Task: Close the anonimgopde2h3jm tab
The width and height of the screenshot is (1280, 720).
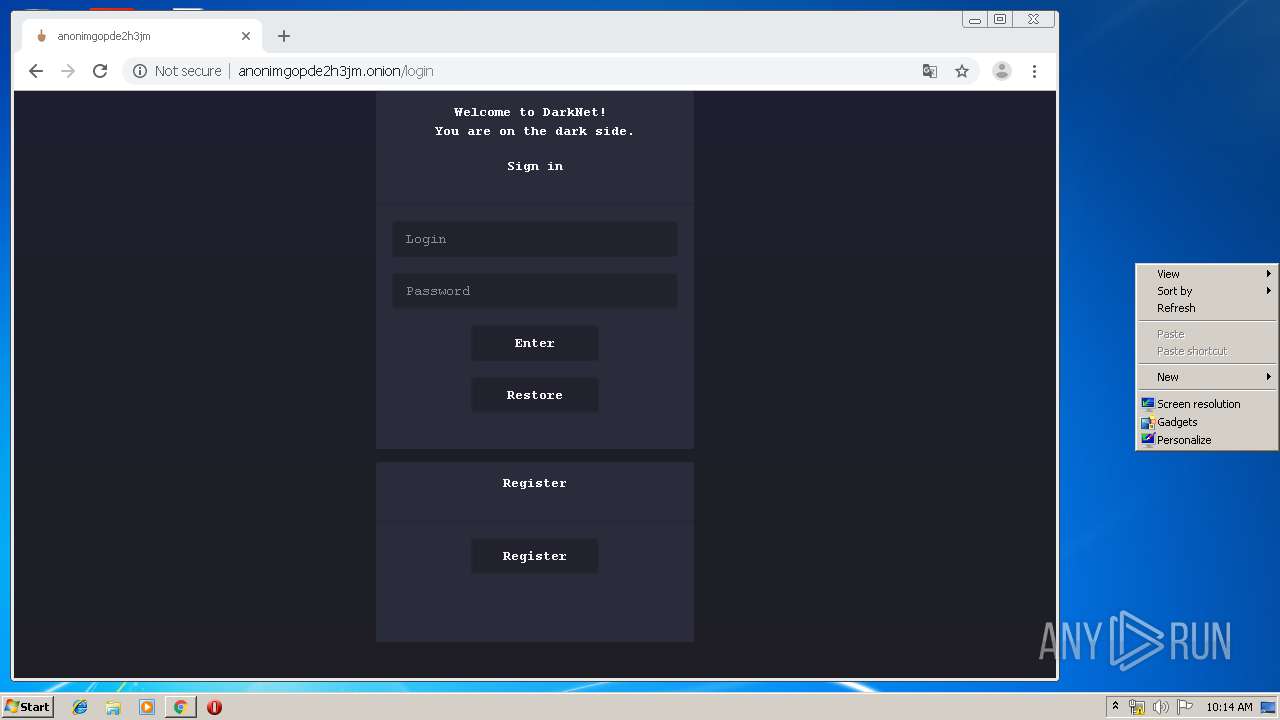Action: pyautogui.click(x=246, y=36)
